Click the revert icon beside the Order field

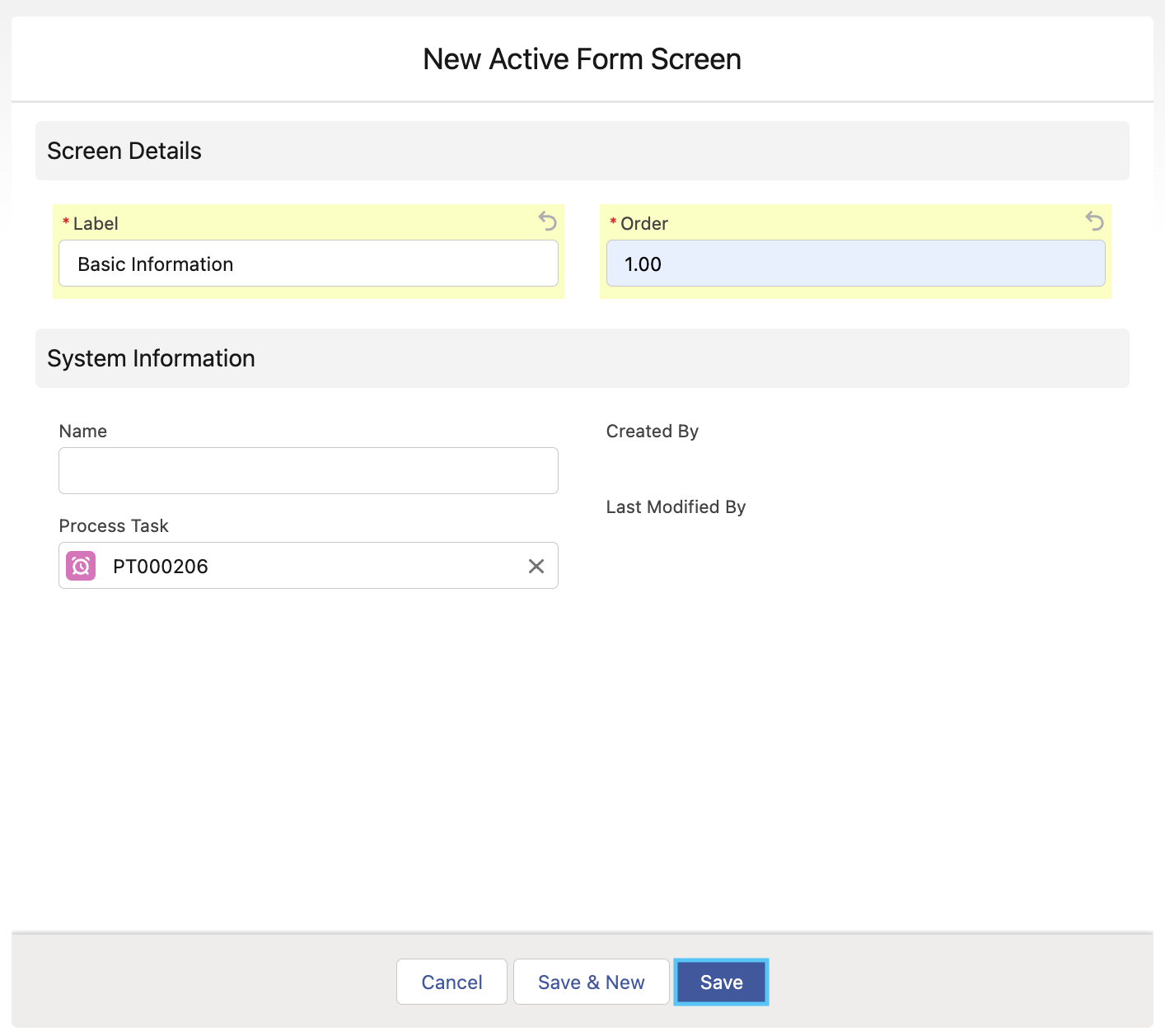pos(1093,222)
